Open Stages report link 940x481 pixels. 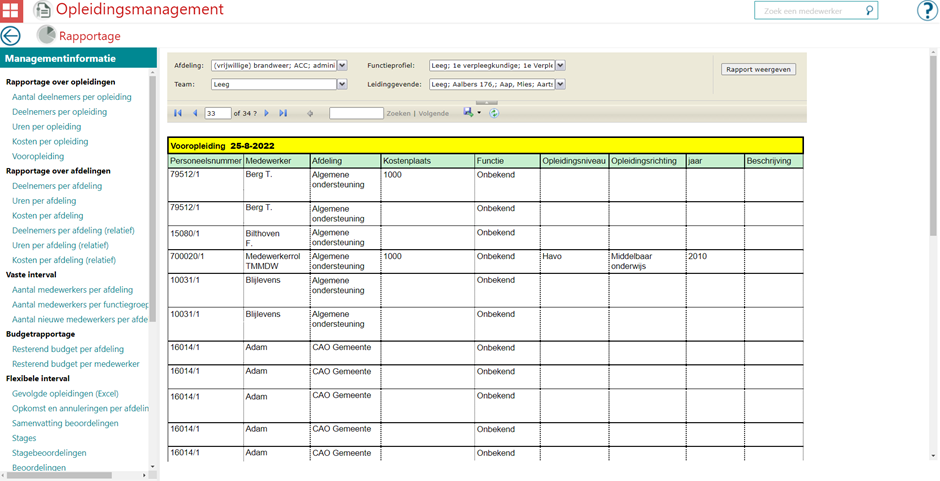(24, 438)
